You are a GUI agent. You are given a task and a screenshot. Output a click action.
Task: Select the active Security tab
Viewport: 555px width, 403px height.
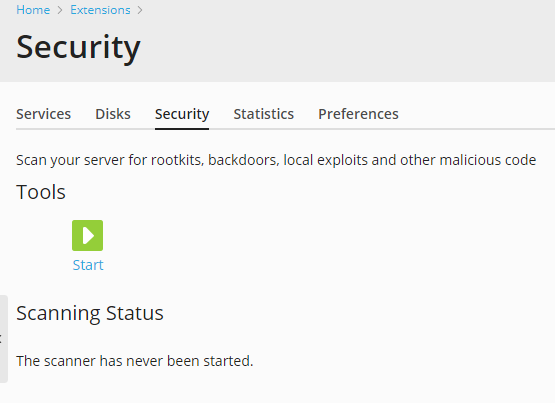pyautogui.click(x=182, y=114)
